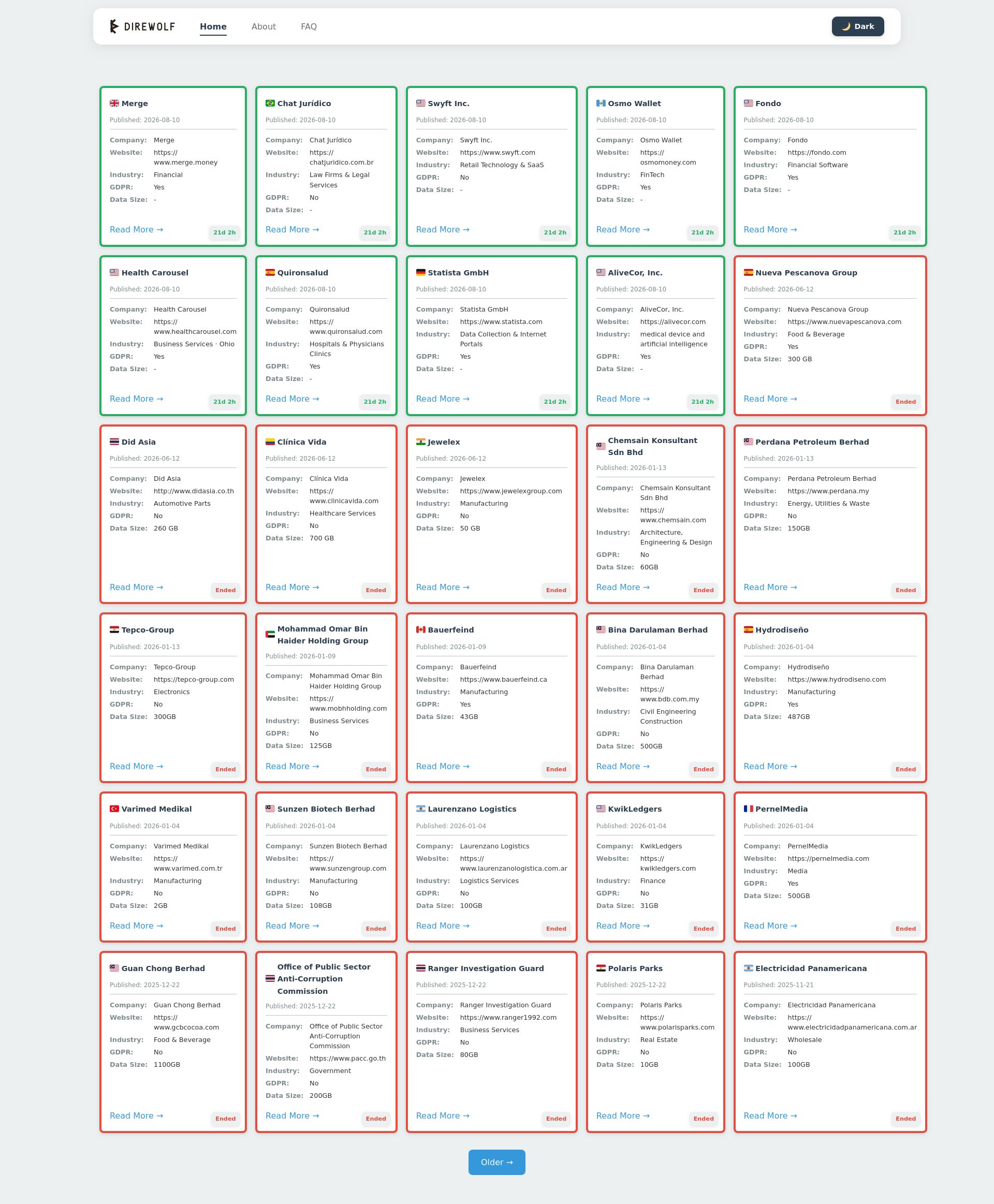Open Read More on the Fondo card
The image size is (994, 1204).
coord(770,230)
